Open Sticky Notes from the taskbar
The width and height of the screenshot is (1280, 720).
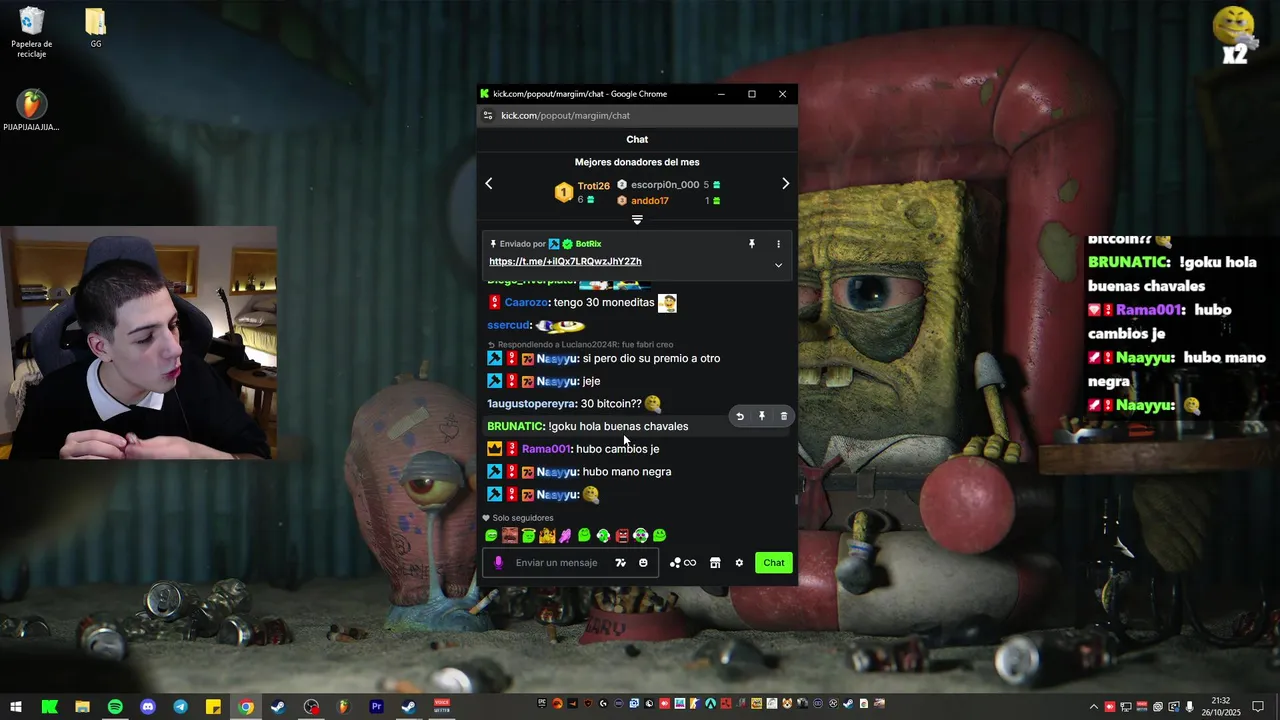(x=213, y=707)
